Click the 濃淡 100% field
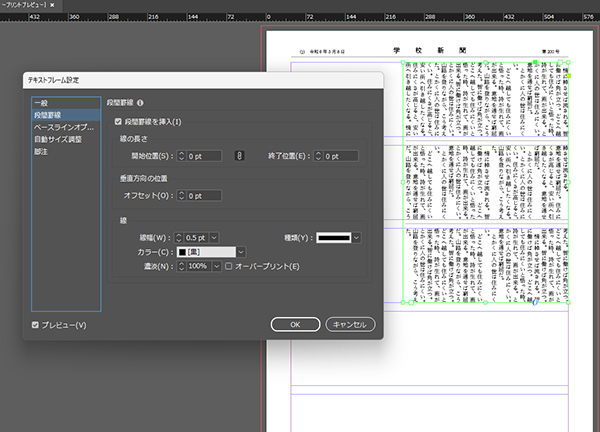The width and height of the screenshot is (600, 432). pos(199,266)
